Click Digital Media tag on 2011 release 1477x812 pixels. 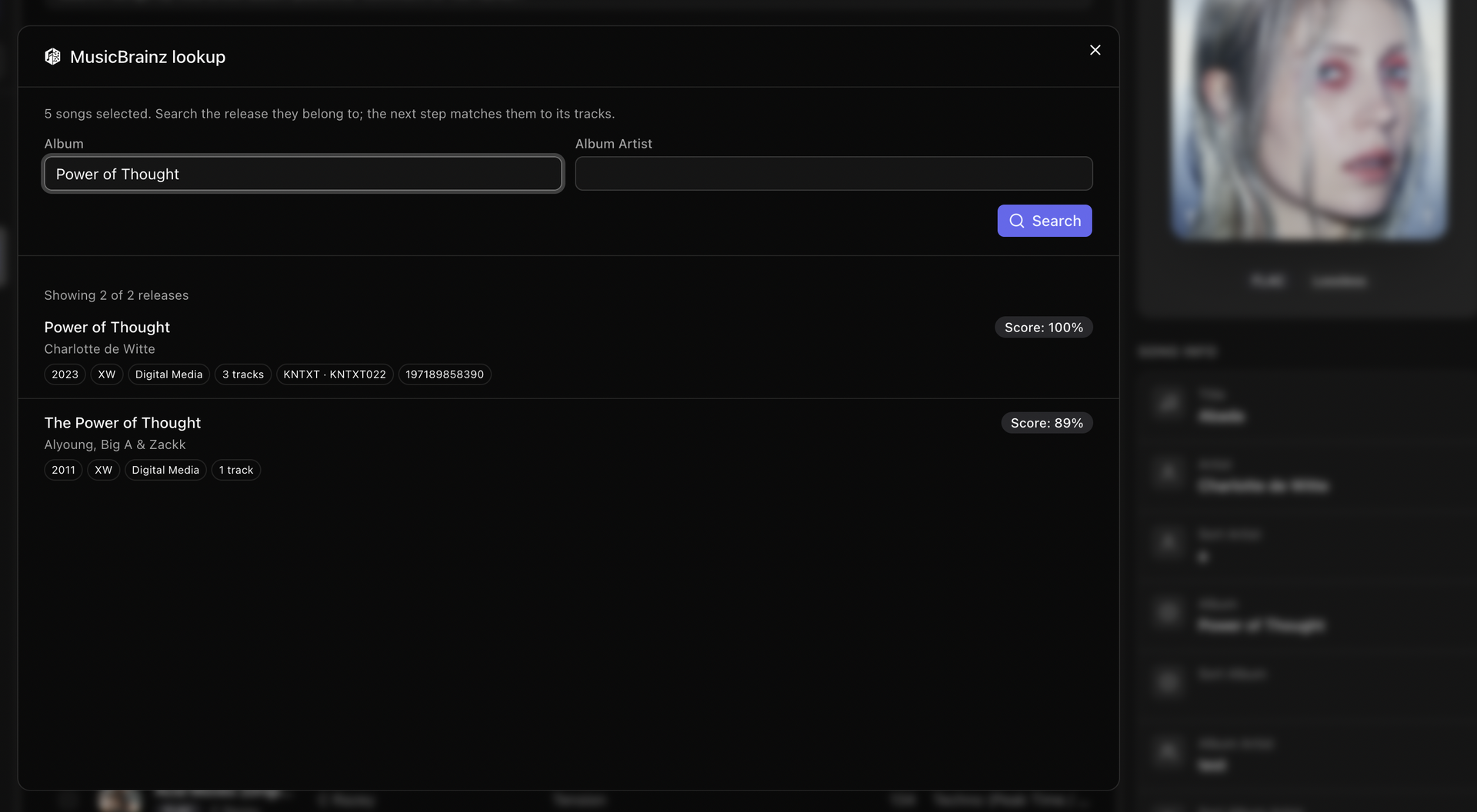[165, 470]
